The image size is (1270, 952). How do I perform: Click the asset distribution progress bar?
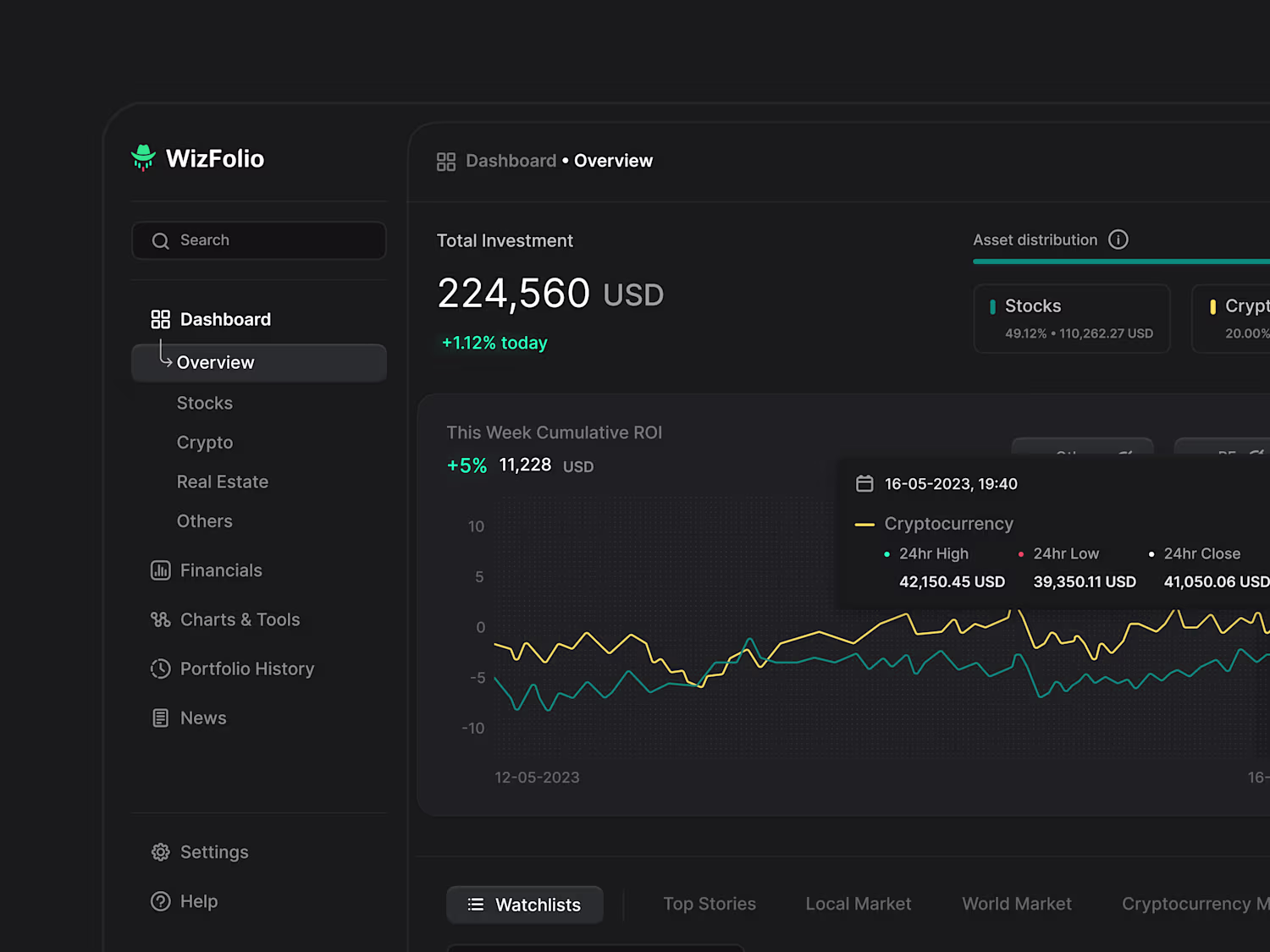(1121, 261)
